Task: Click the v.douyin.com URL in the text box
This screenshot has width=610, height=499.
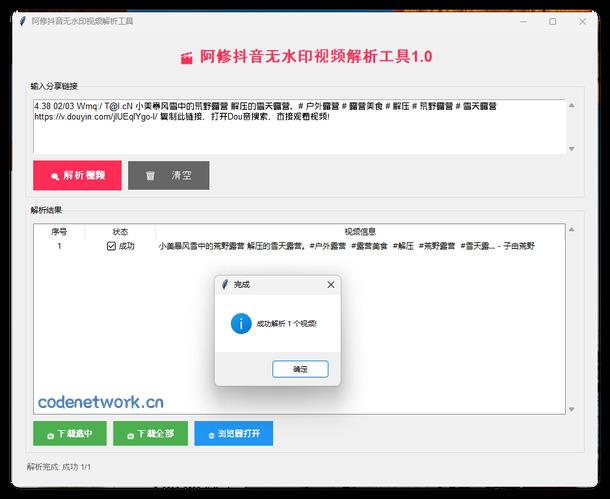Action: click(x=96, y=117)
